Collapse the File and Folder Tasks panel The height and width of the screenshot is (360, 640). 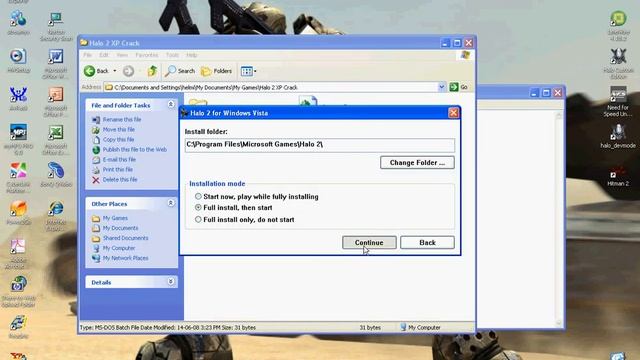tap(171, 105)
